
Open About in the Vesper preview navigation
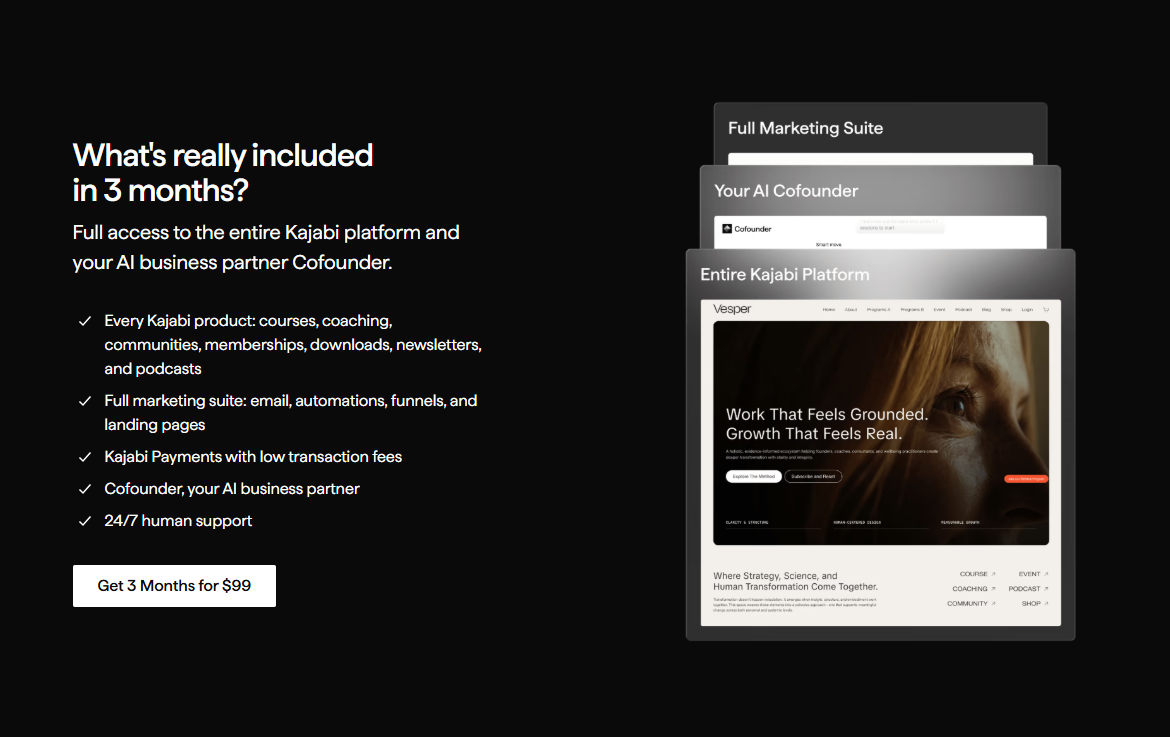tap(851, 310)
